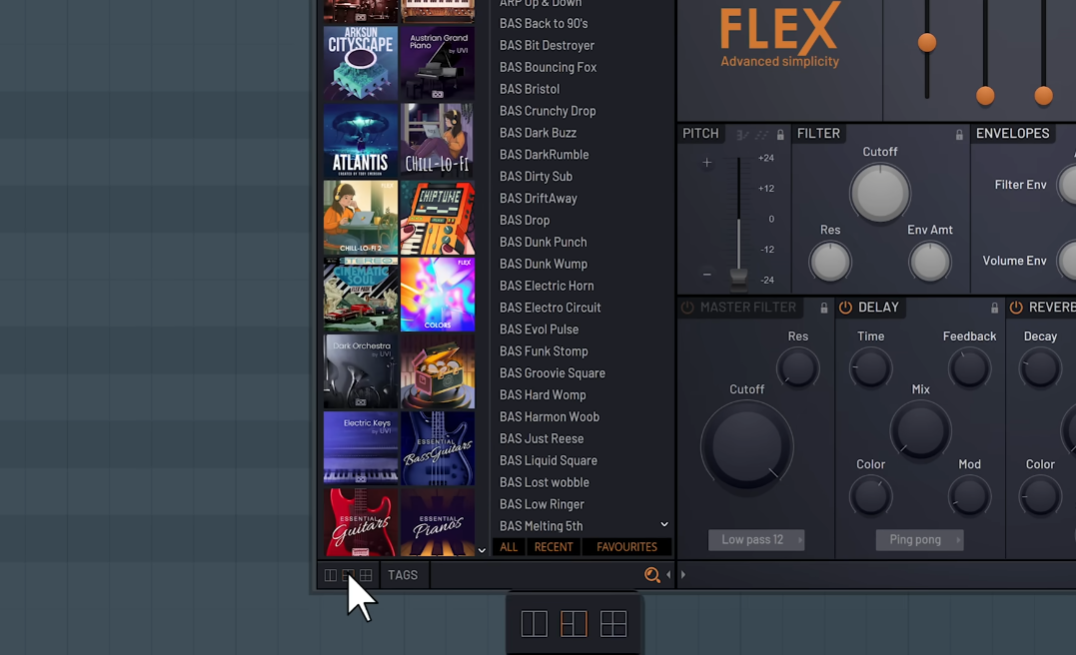Select preset BAS Bouncing Fox
Image resolution: width=1076 pixels, height=655 pixels.
click(x=548, y=67)
